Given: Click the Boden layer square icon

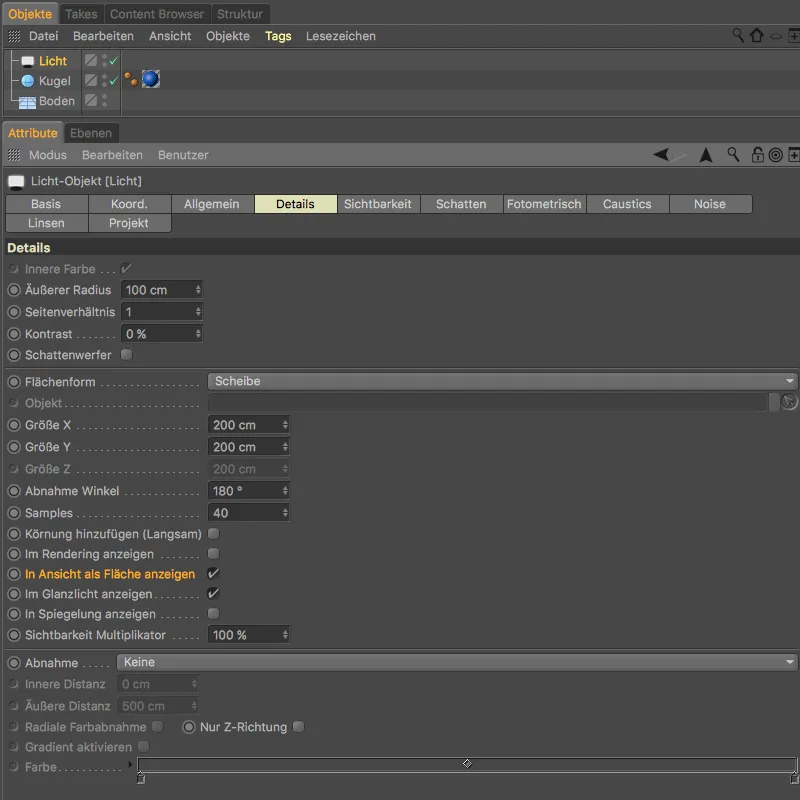Looking at the screenshot, I should tap(91, 100).
